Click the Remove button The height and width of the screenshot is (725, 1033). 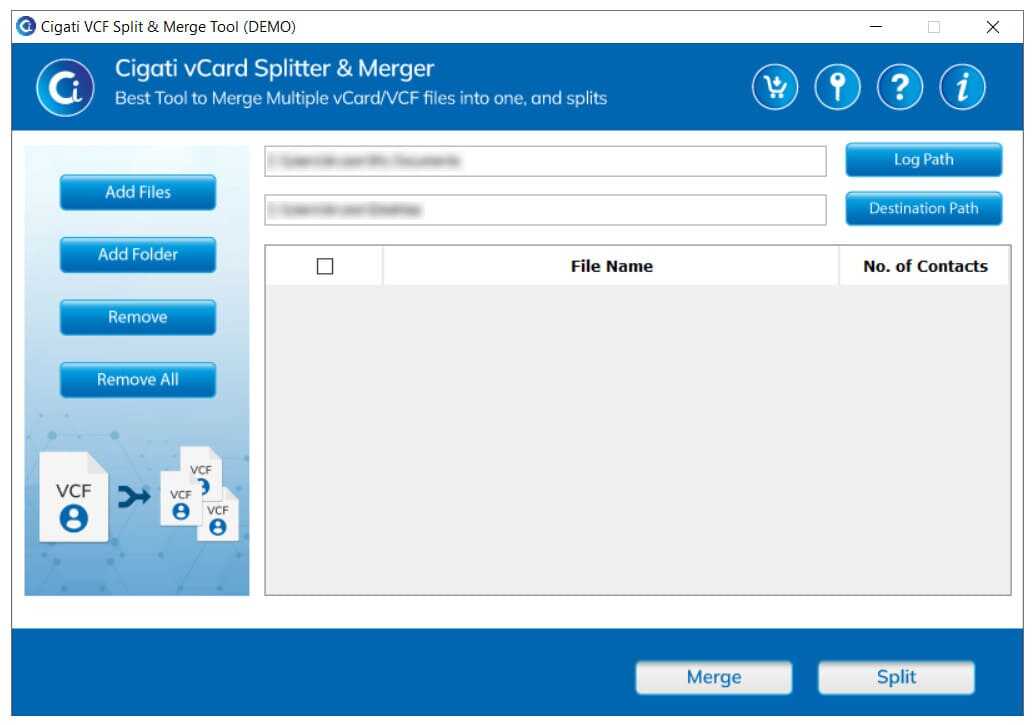[138, 317]
